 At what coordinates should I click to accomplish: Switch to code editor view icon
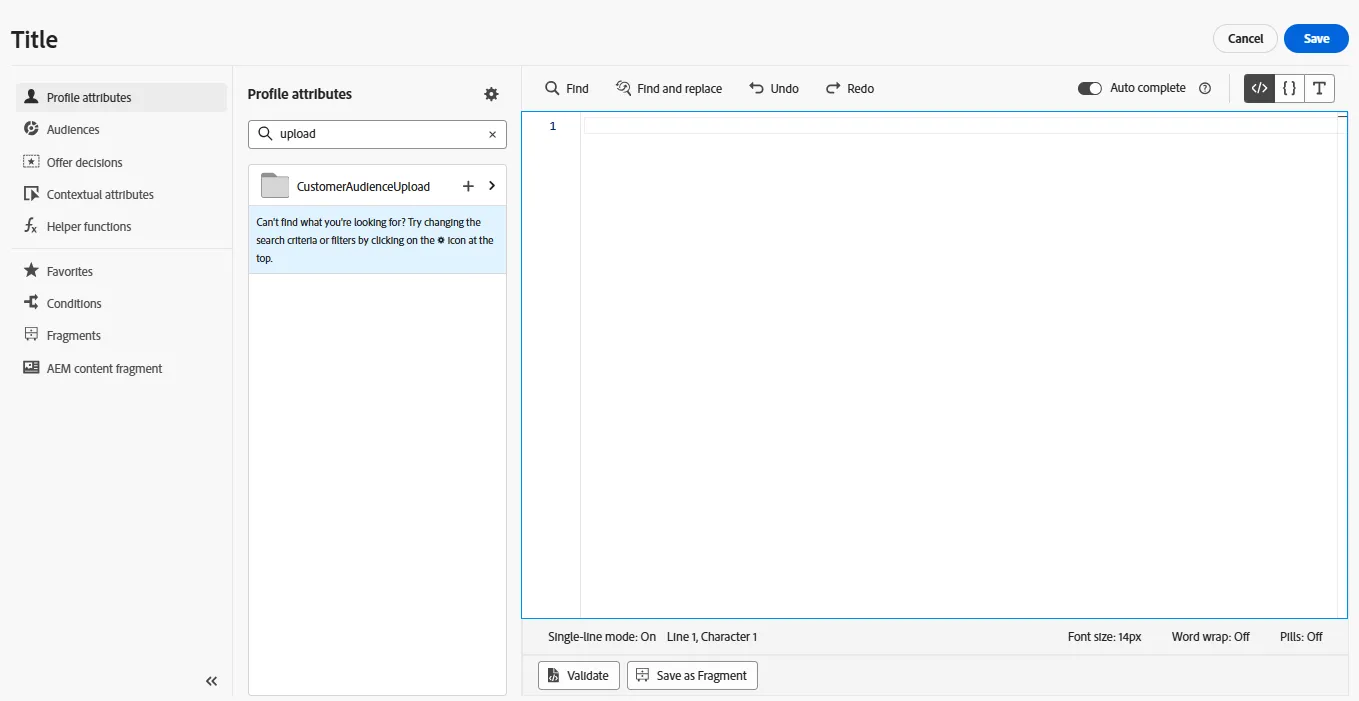(1260, 88)
